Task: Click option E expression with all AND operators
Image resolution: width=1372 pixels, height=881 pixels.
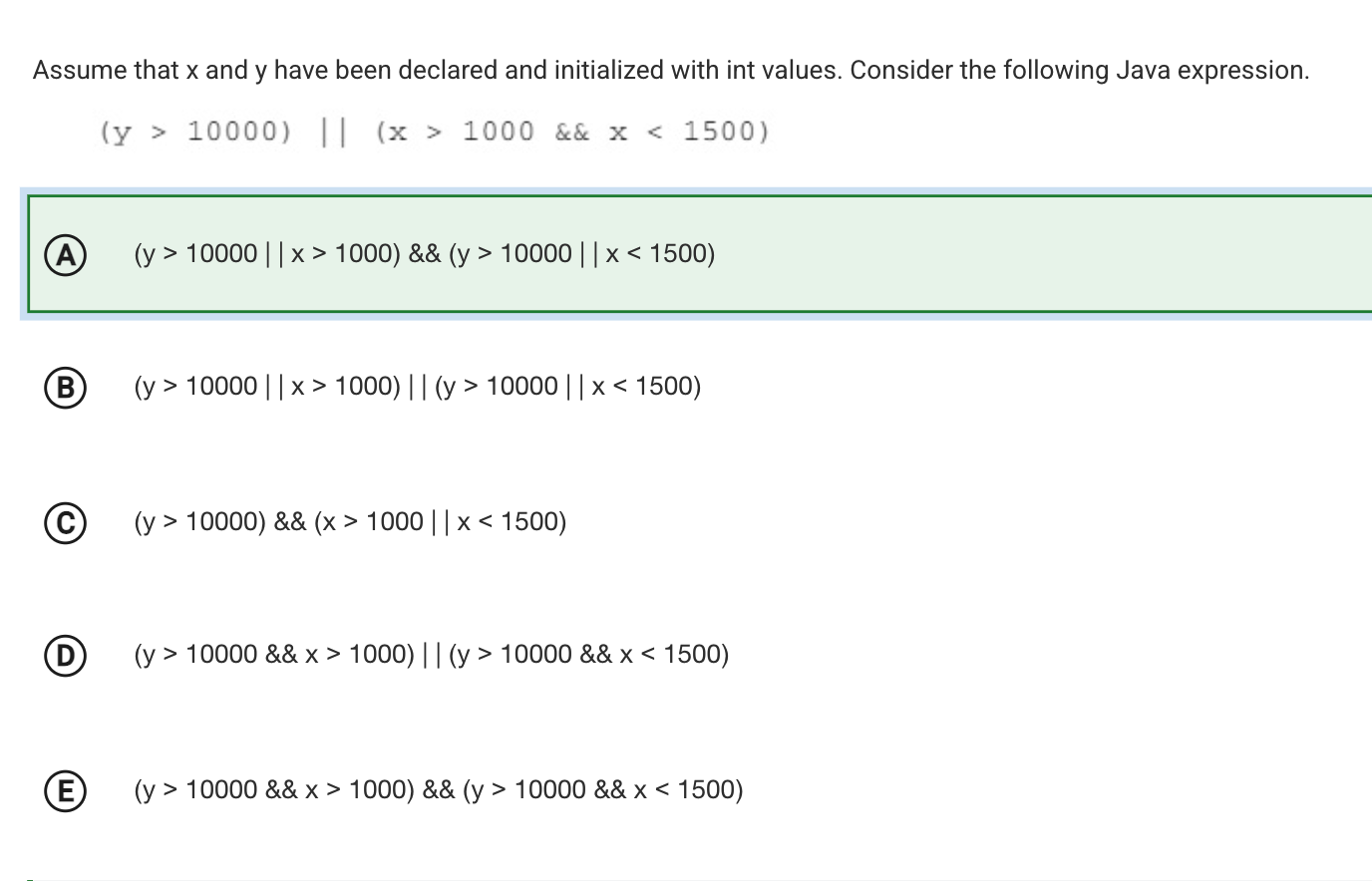Action: [439, 790]
